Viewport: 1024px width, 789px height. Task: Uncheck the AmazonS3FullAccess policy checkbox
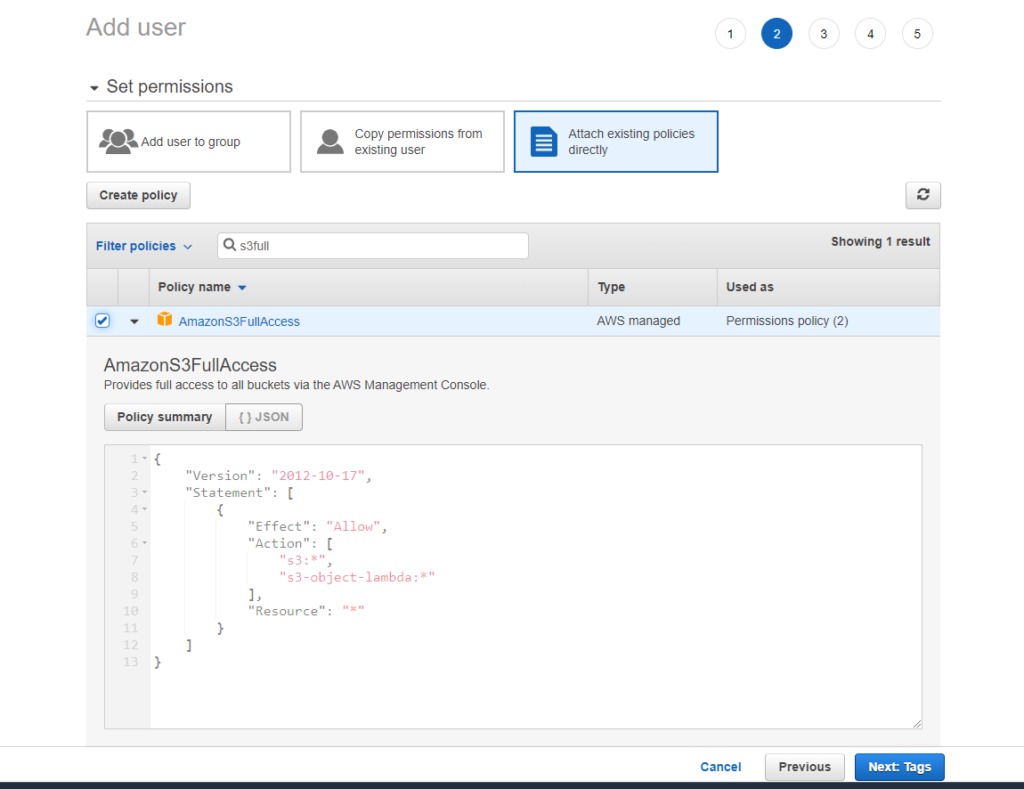(102, 321)
